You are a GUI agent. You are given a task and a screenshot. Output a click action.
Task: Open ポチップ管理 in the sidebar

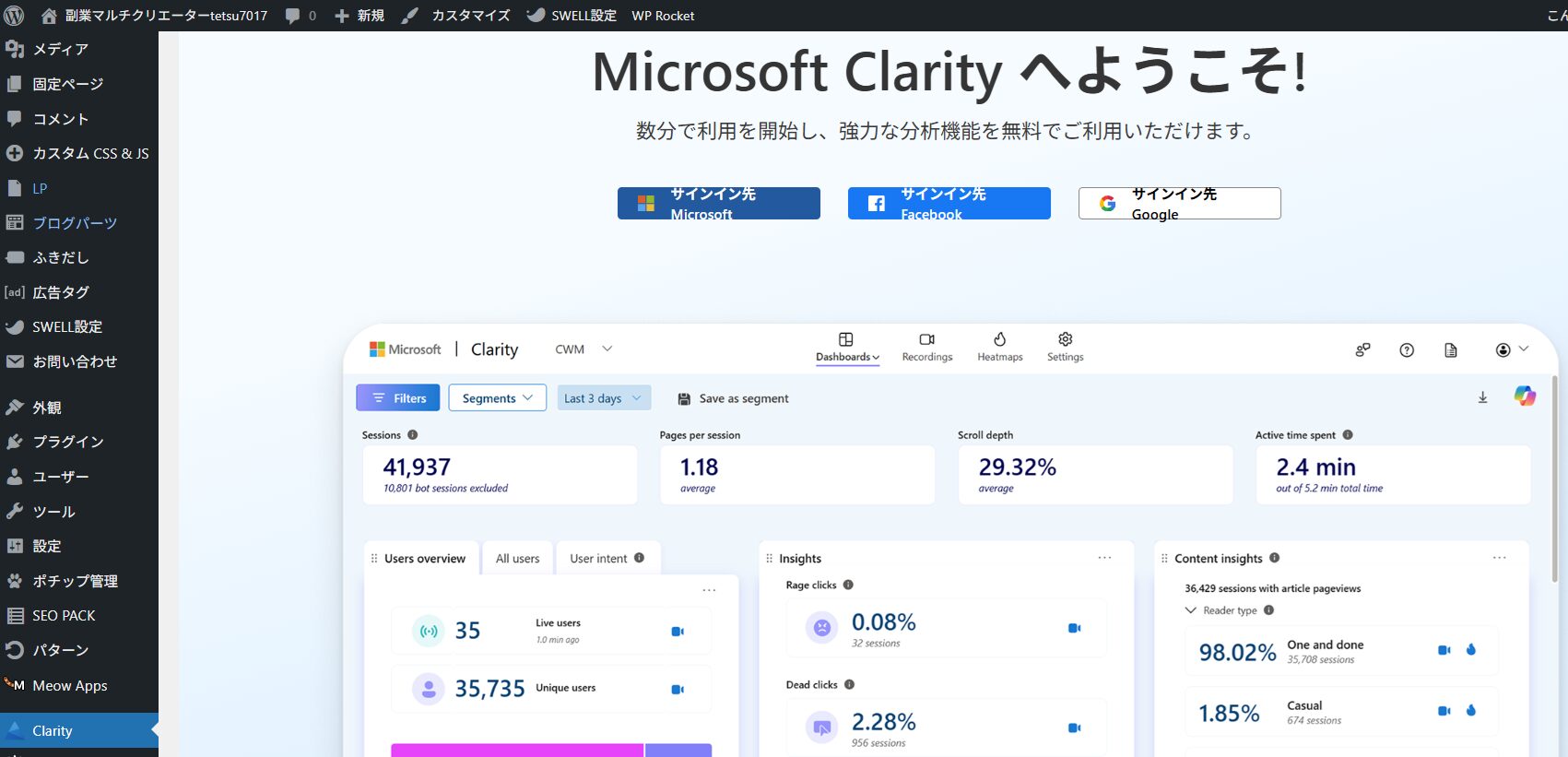click(x=79, y=581)
